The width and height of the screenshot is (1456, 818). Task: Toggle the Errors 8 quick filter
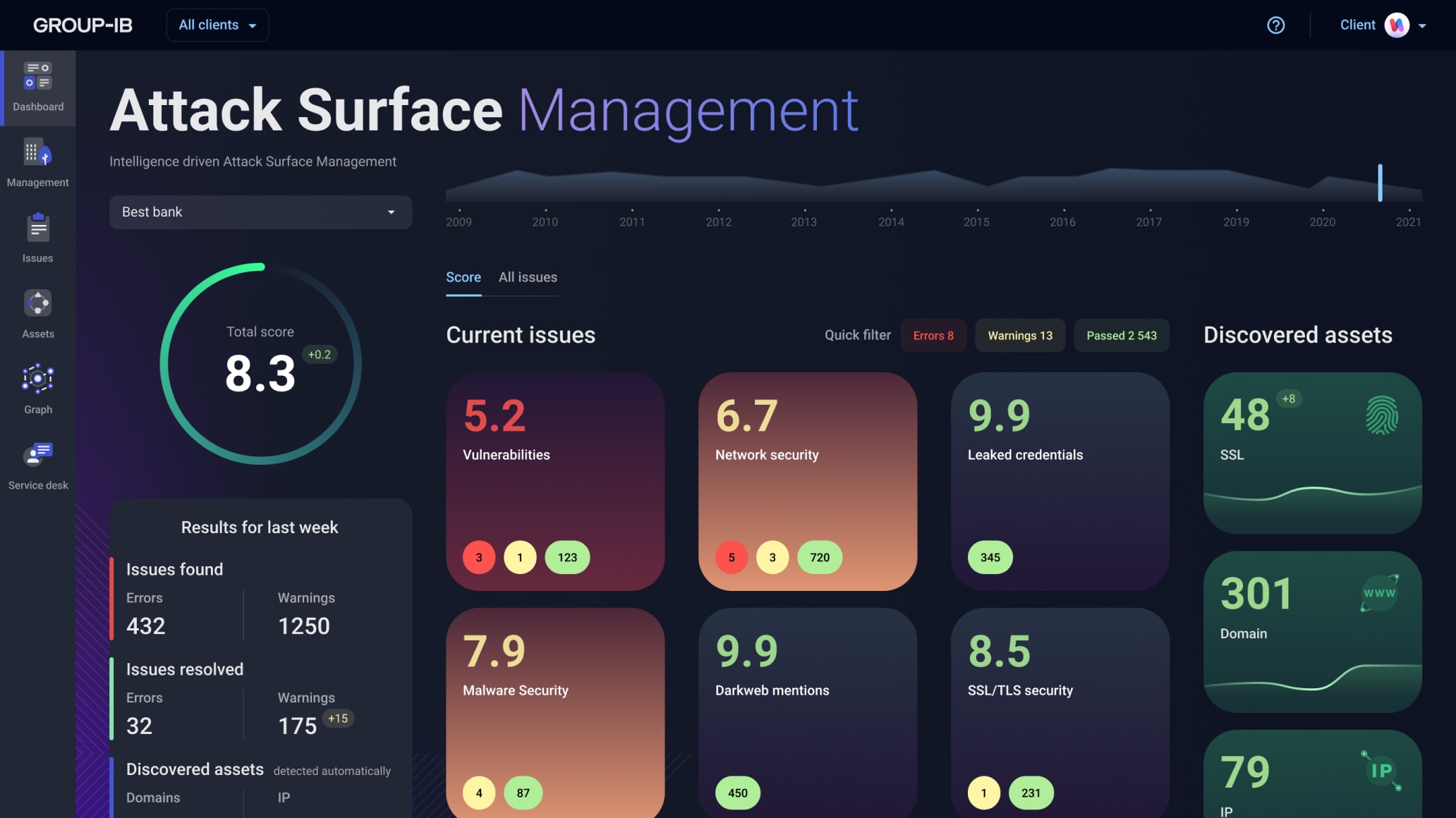pos(933,336)
